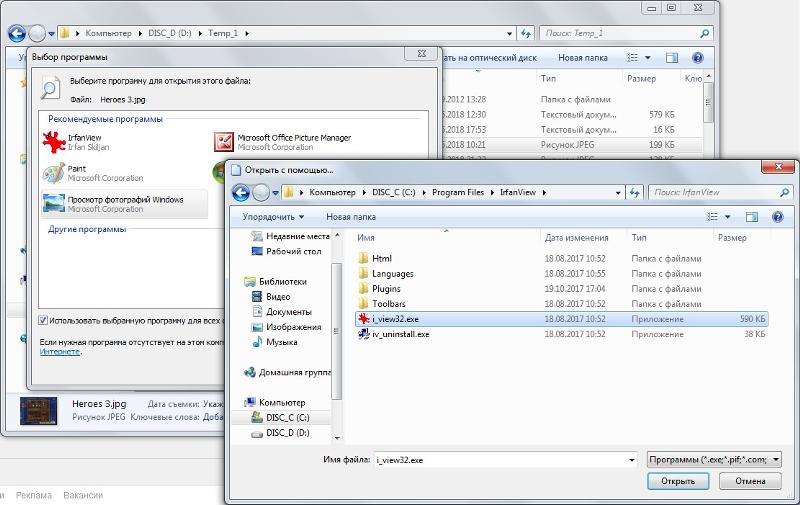Click Temp_1 breadcrumb in Explorer window
The image size is (800, 505).
click(x=222, y=33)
